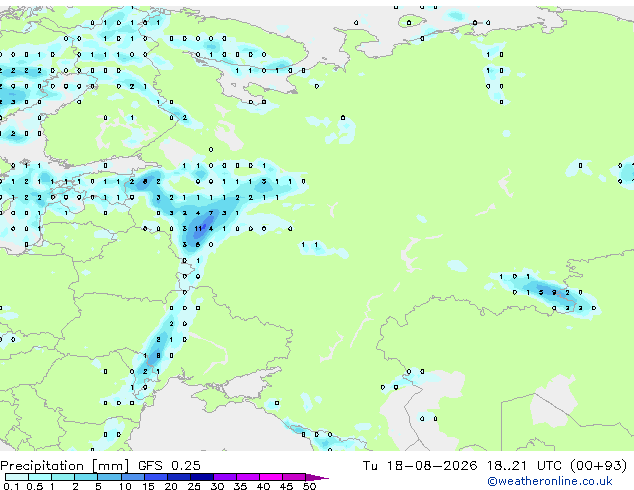Click the legend value '20'
Viewport: 634px width, 490px height.
tap(171, 486)
